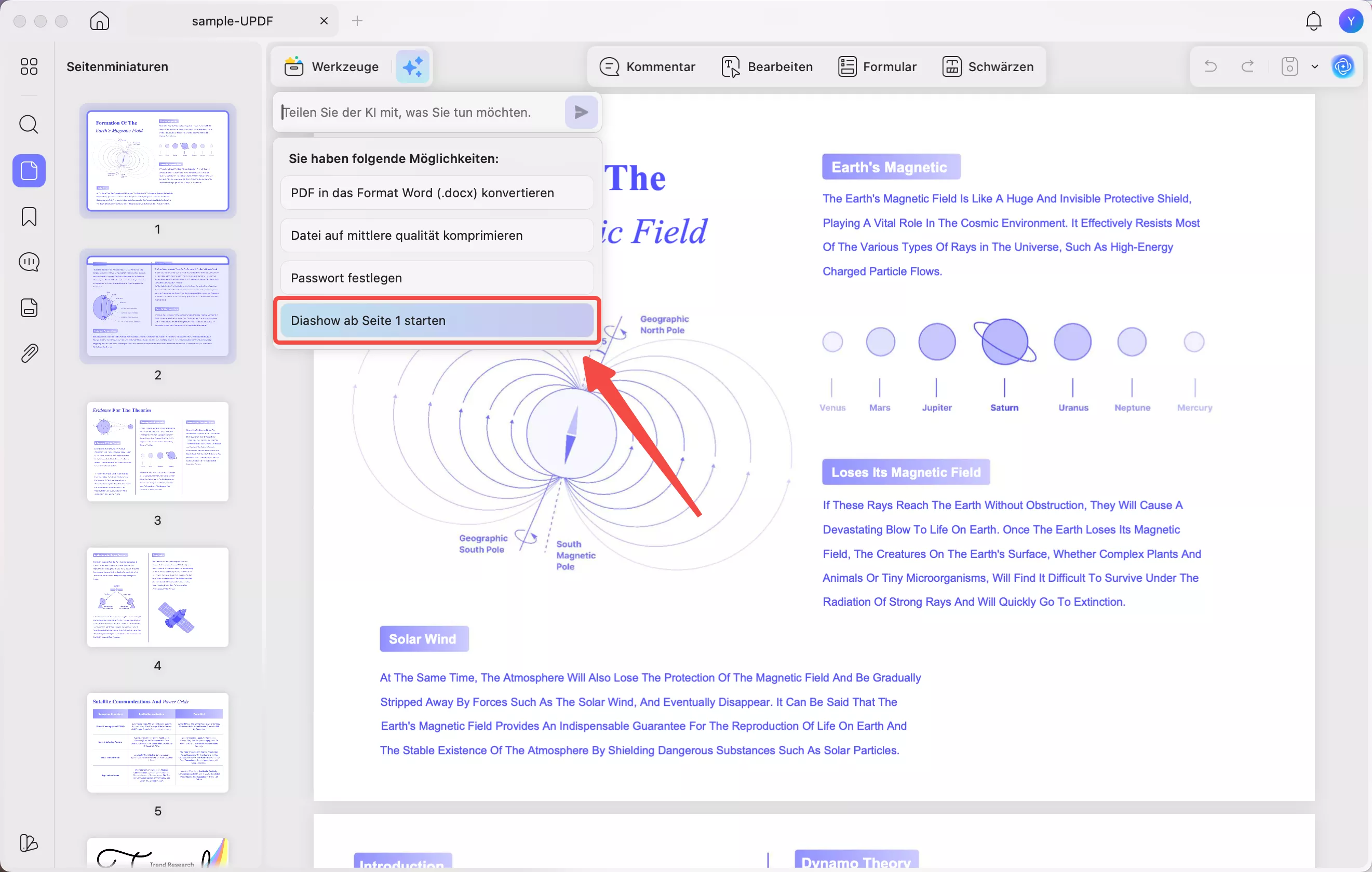Expand the save options dropdown arrow

[x=1314, y=66]
